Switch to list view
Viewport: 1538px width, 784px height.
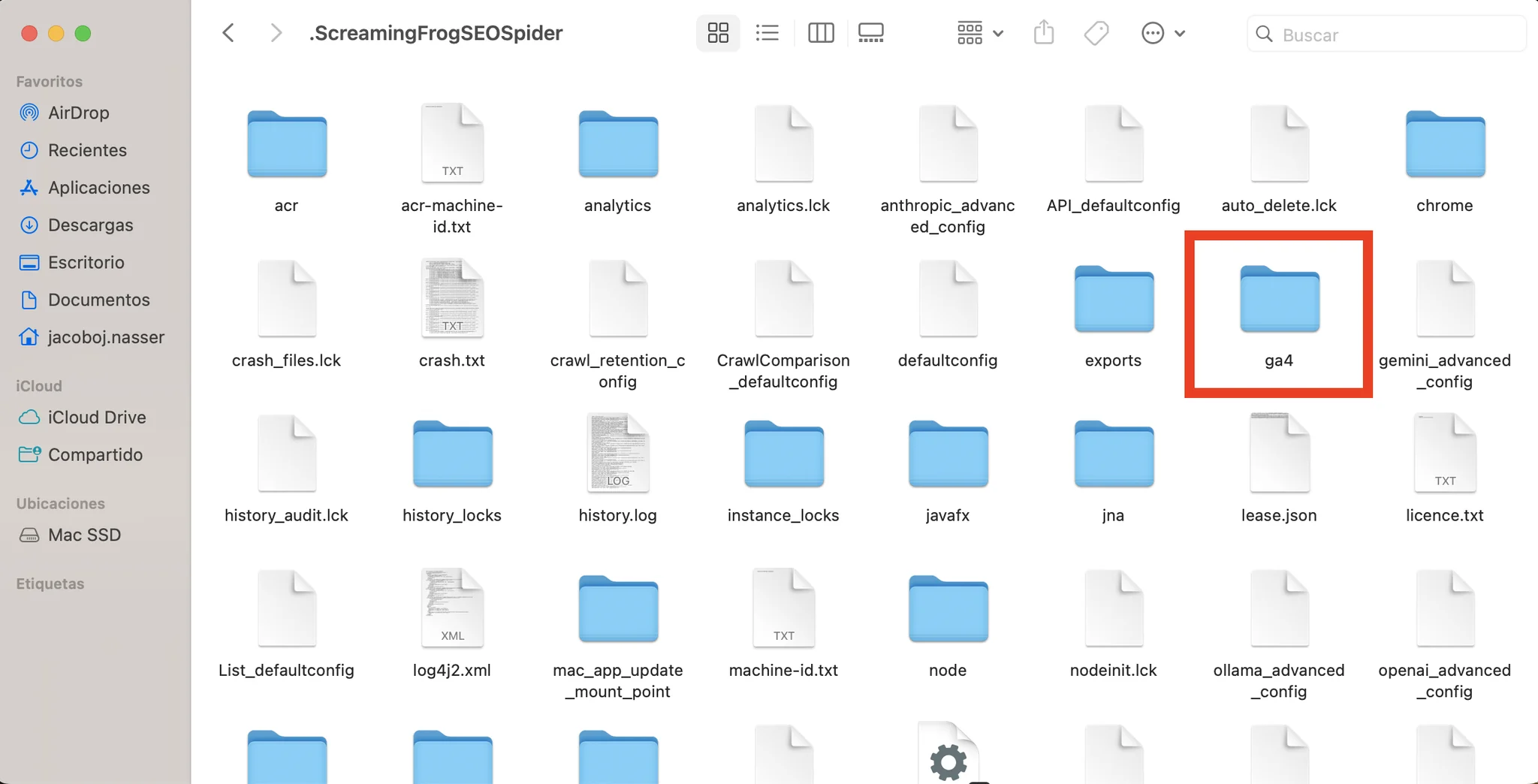click(767, 33)
